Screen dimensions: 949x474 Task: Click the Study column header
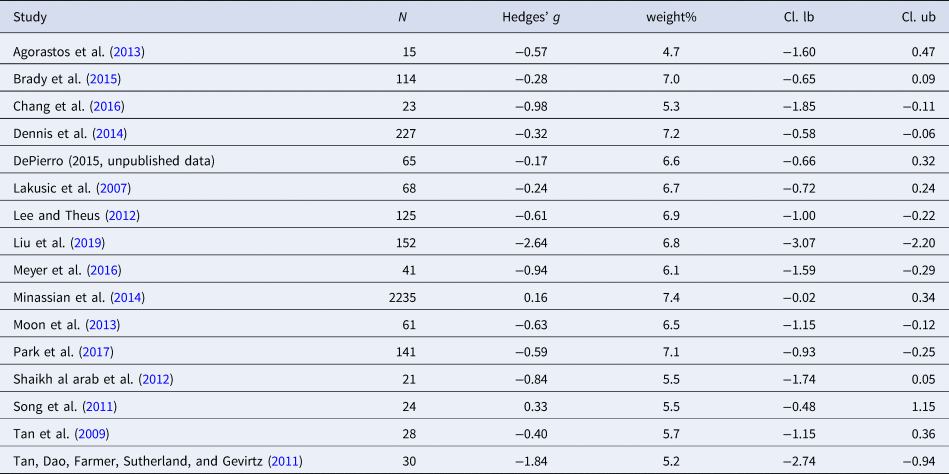pos(30,17)
